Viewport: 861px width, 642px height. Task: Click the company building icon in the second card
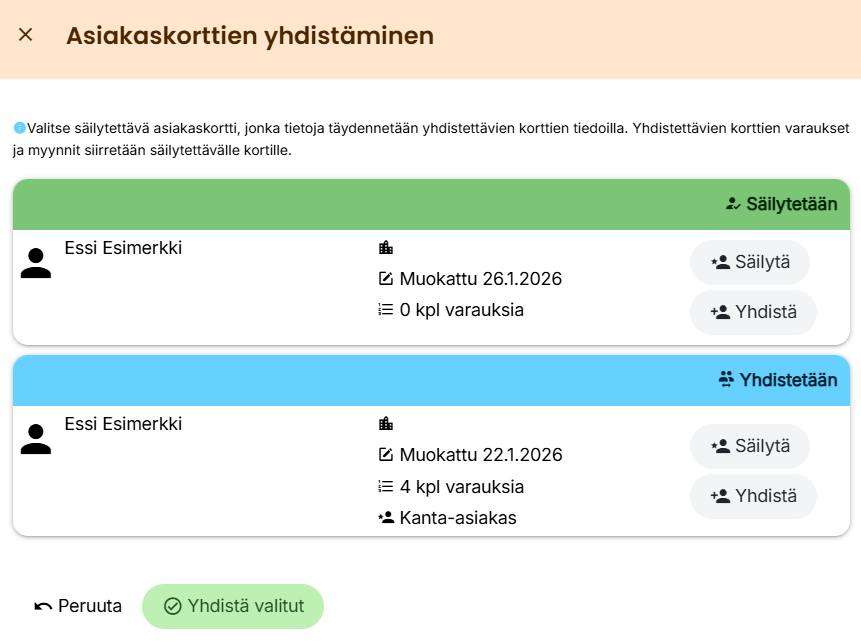pos(386,424)
